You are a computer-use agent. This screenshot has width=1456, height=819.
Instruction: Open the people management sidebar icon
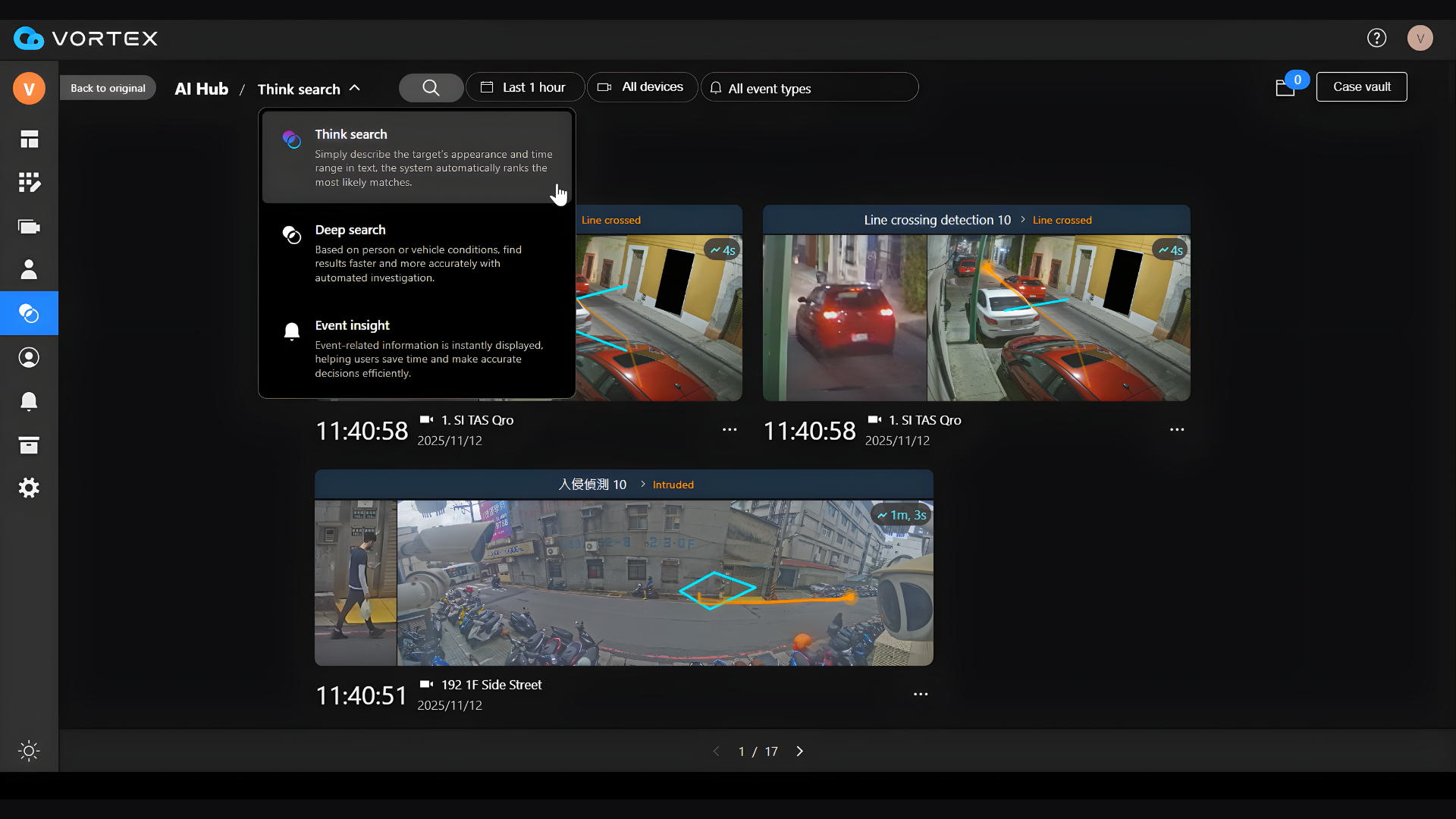[x=29, y=269]
